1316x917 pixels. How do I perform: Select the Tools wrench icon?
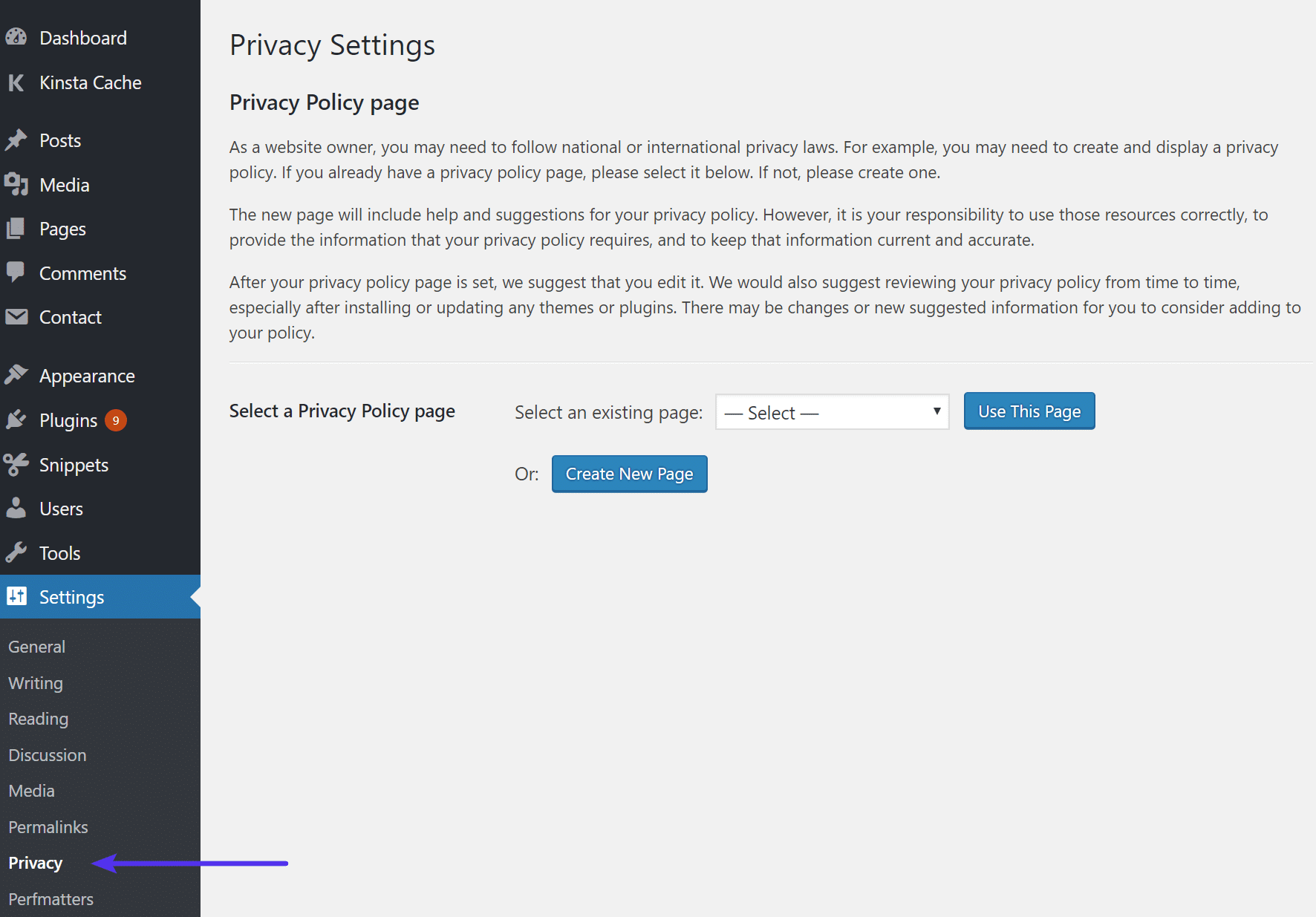click(16, 552)
